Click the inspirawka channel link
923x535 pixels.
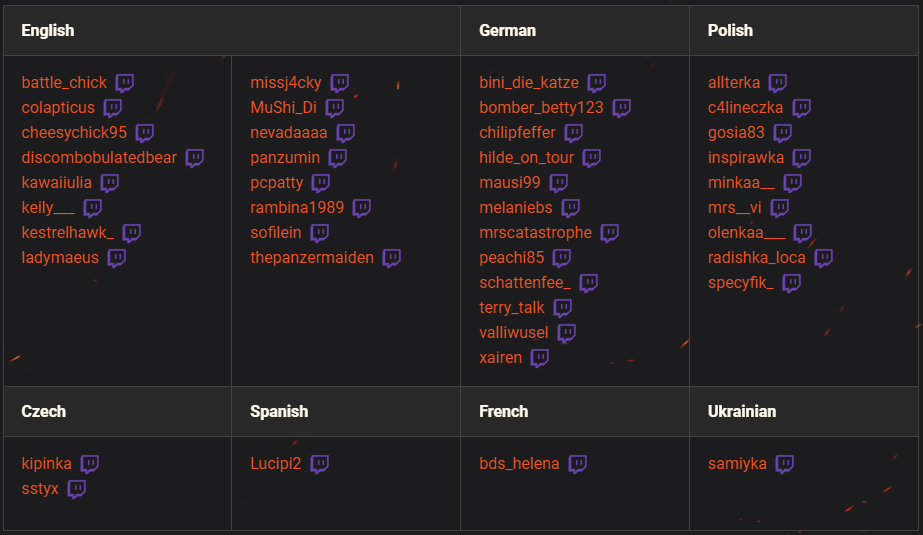tap(746, 158)
